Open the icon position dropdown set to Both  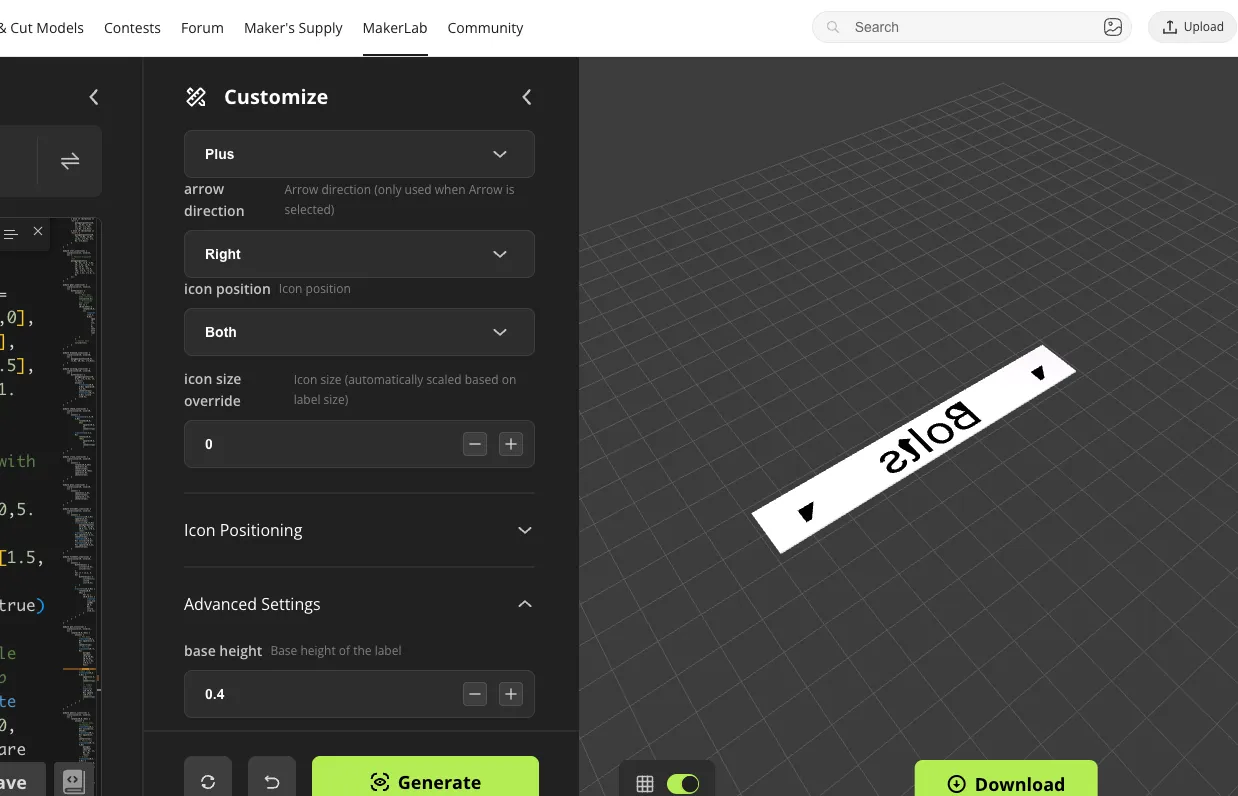coord(359,332)
